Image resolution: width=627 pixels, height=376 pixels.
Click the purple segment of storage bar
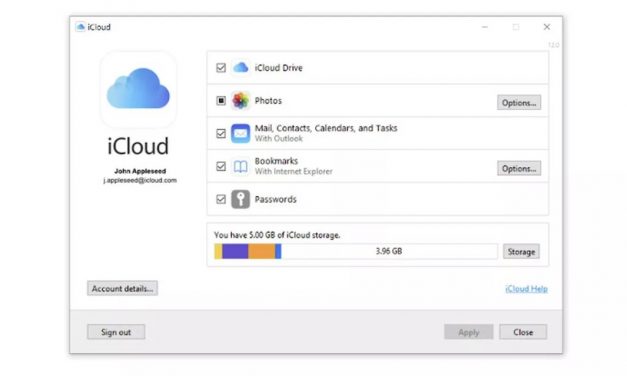235,251
